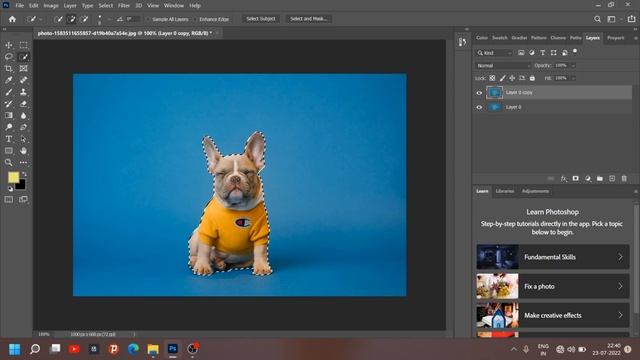This screenshot has width=640, height=360.
Task: Select the Quick Selection tool in toolbox
Action: pos(23,57)
